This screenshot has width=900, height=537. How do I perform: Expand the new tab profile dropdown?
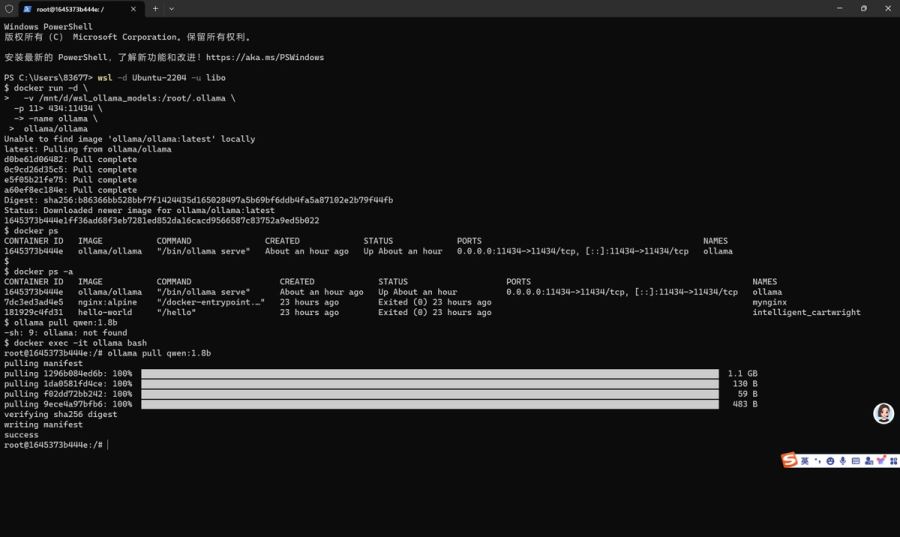click(172, 9)
